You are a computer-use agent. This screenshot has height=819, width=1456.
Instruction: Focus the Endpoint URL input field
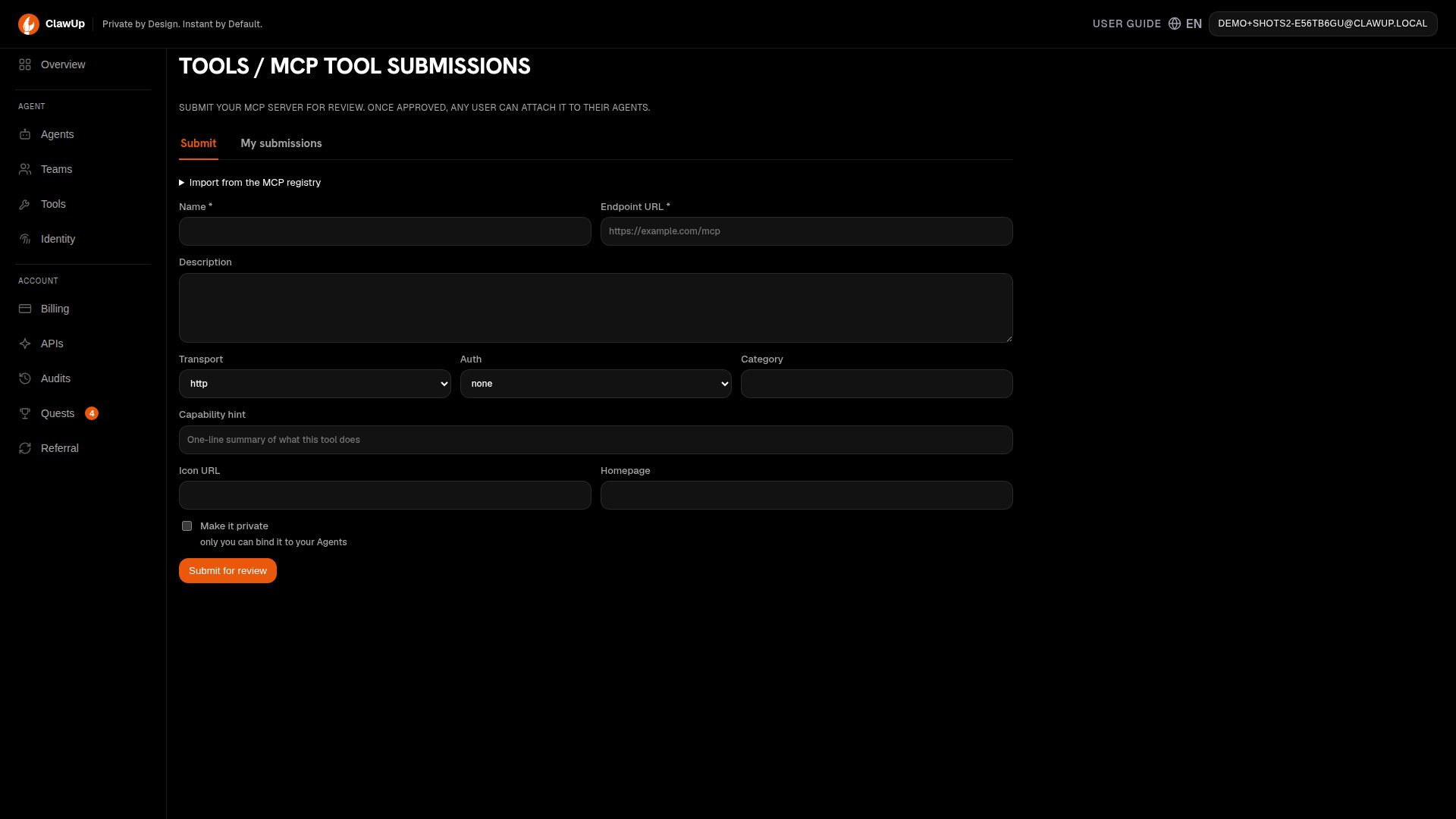(807, 231)
